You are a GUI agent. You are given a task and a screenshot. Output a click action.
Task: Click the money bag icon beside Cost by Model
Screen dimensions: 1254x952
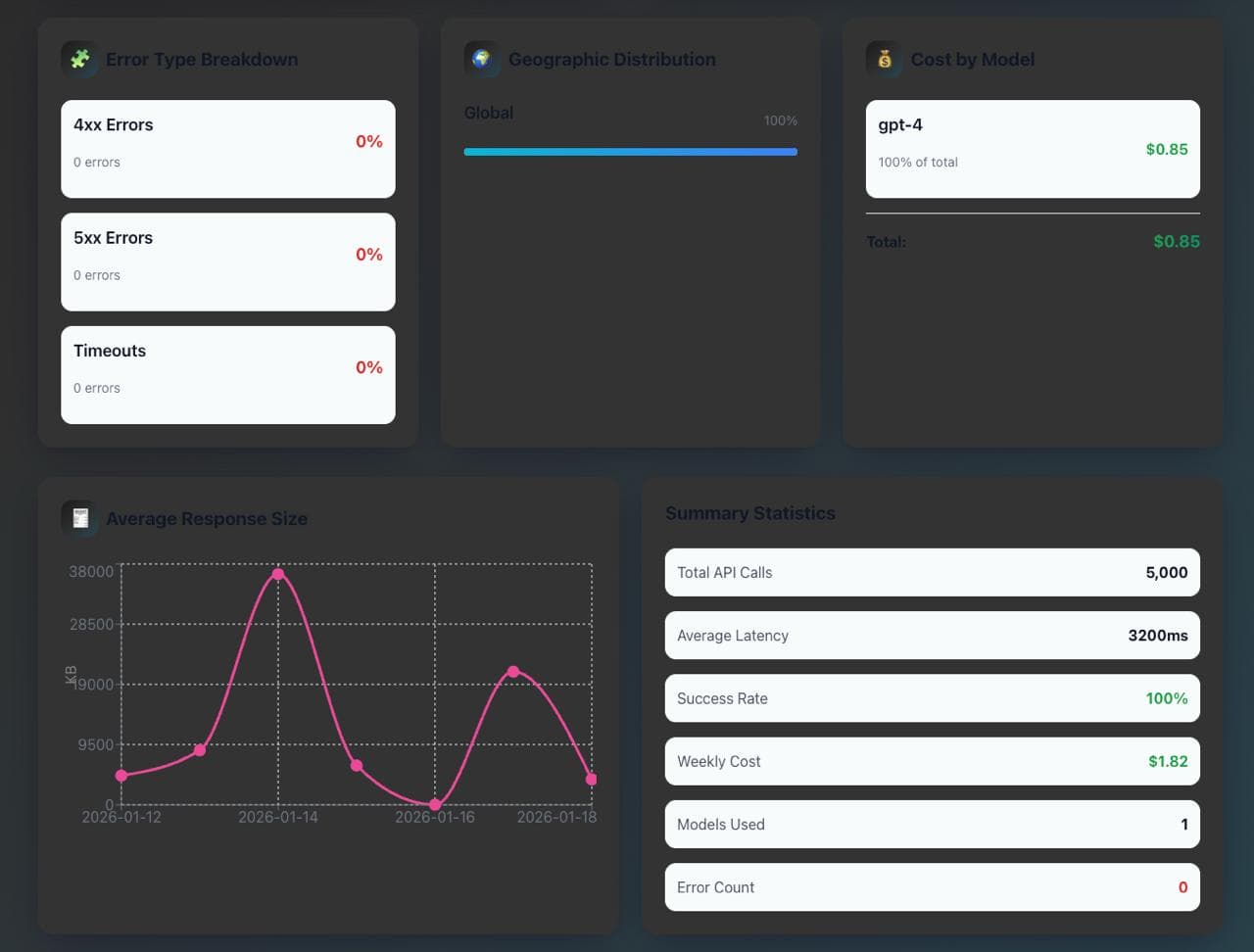[884, 60]
